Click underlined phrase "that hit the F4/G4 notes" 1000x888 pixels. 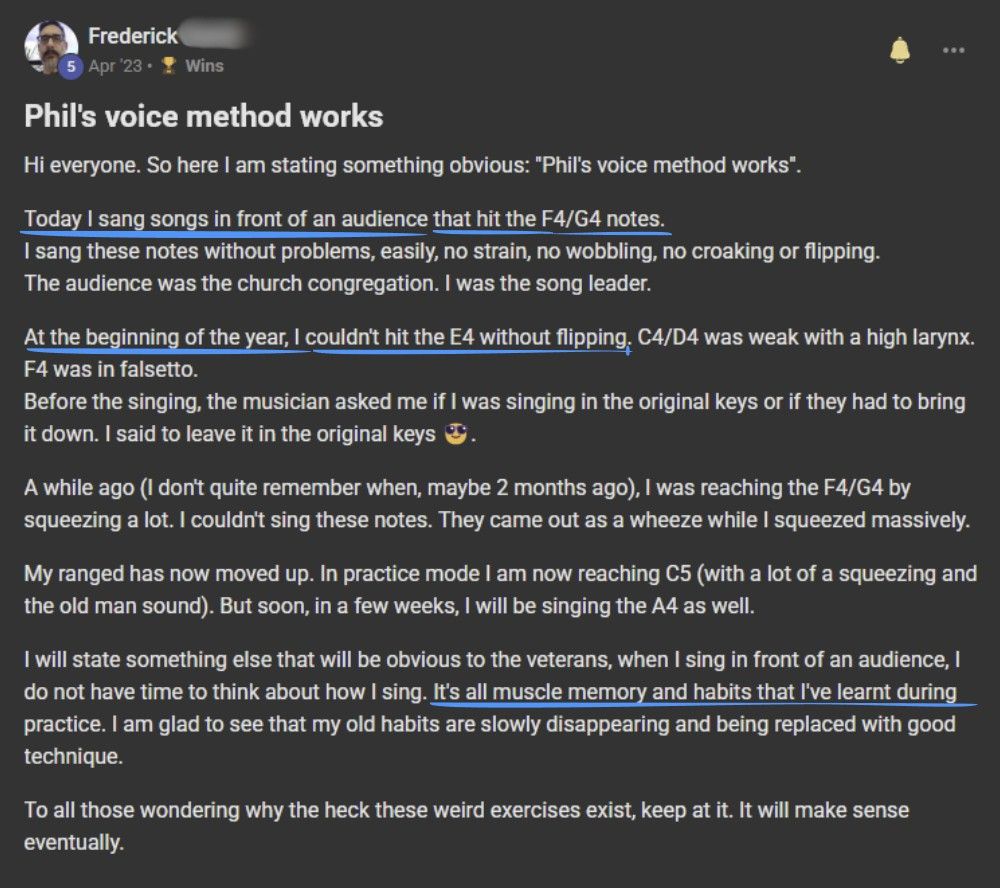coord(548,219)
